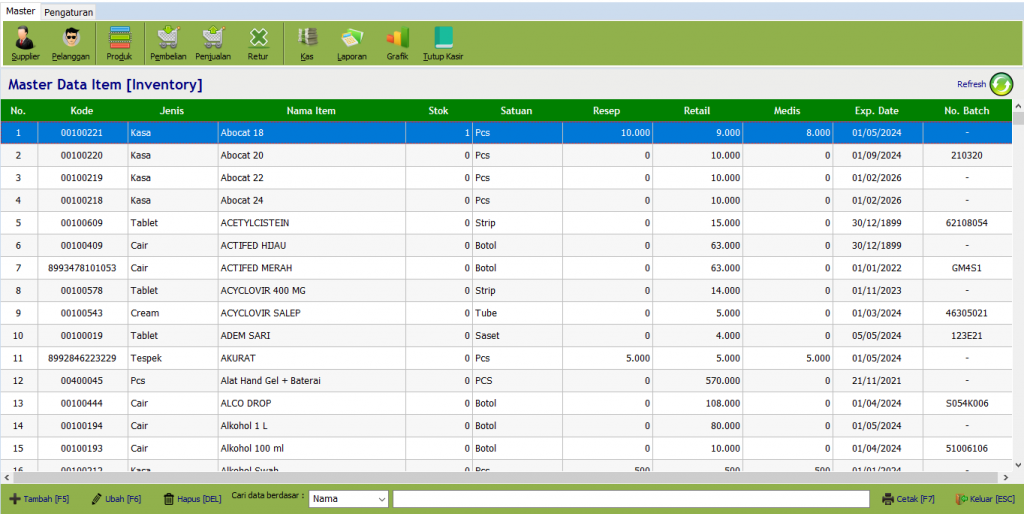The height and width of the screenshot is (514, 1024).
Task: Open the Pelanggan customer icon
Action: coord(71,42)
